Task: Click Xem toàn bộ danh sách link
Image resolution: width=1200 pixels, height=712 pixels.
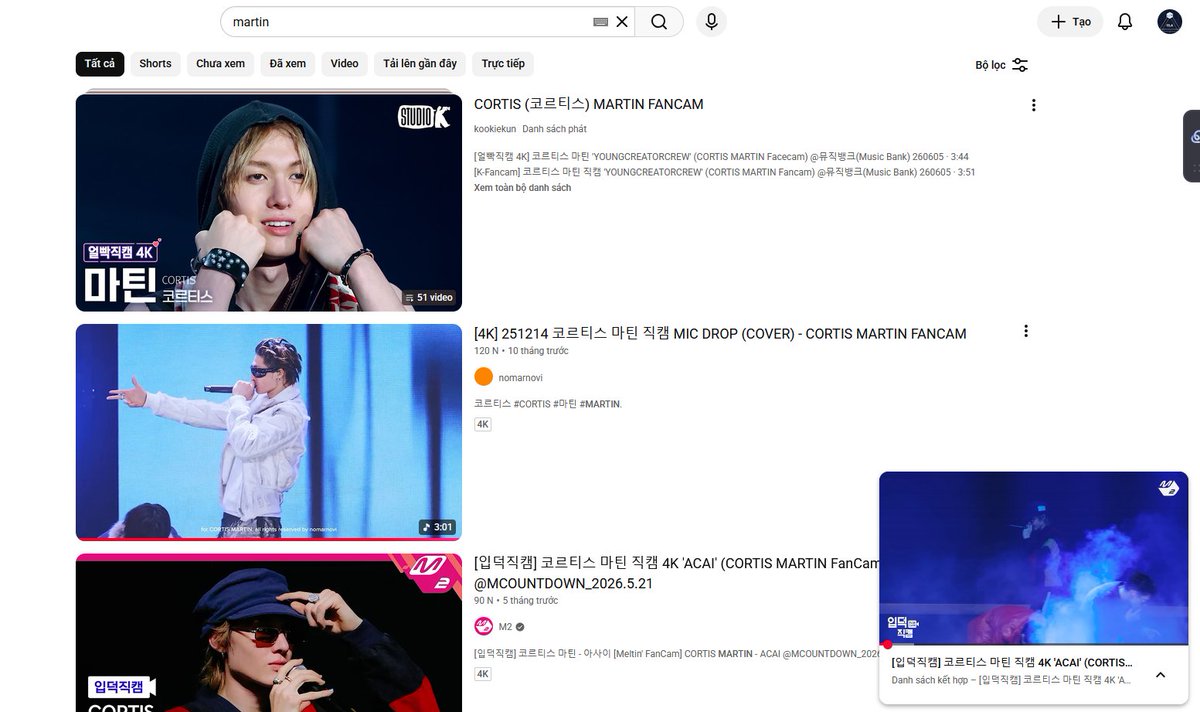Action: point(522,188)
